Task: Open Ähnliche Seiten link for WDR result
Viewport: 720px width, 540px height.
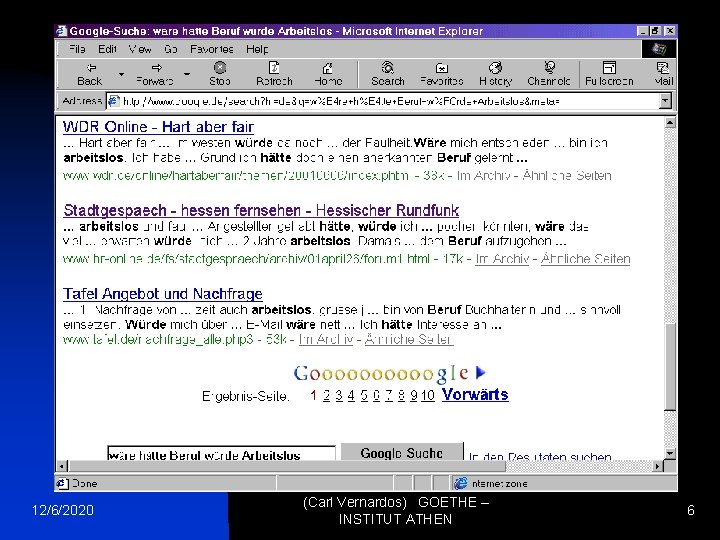Action: point(567,175)
